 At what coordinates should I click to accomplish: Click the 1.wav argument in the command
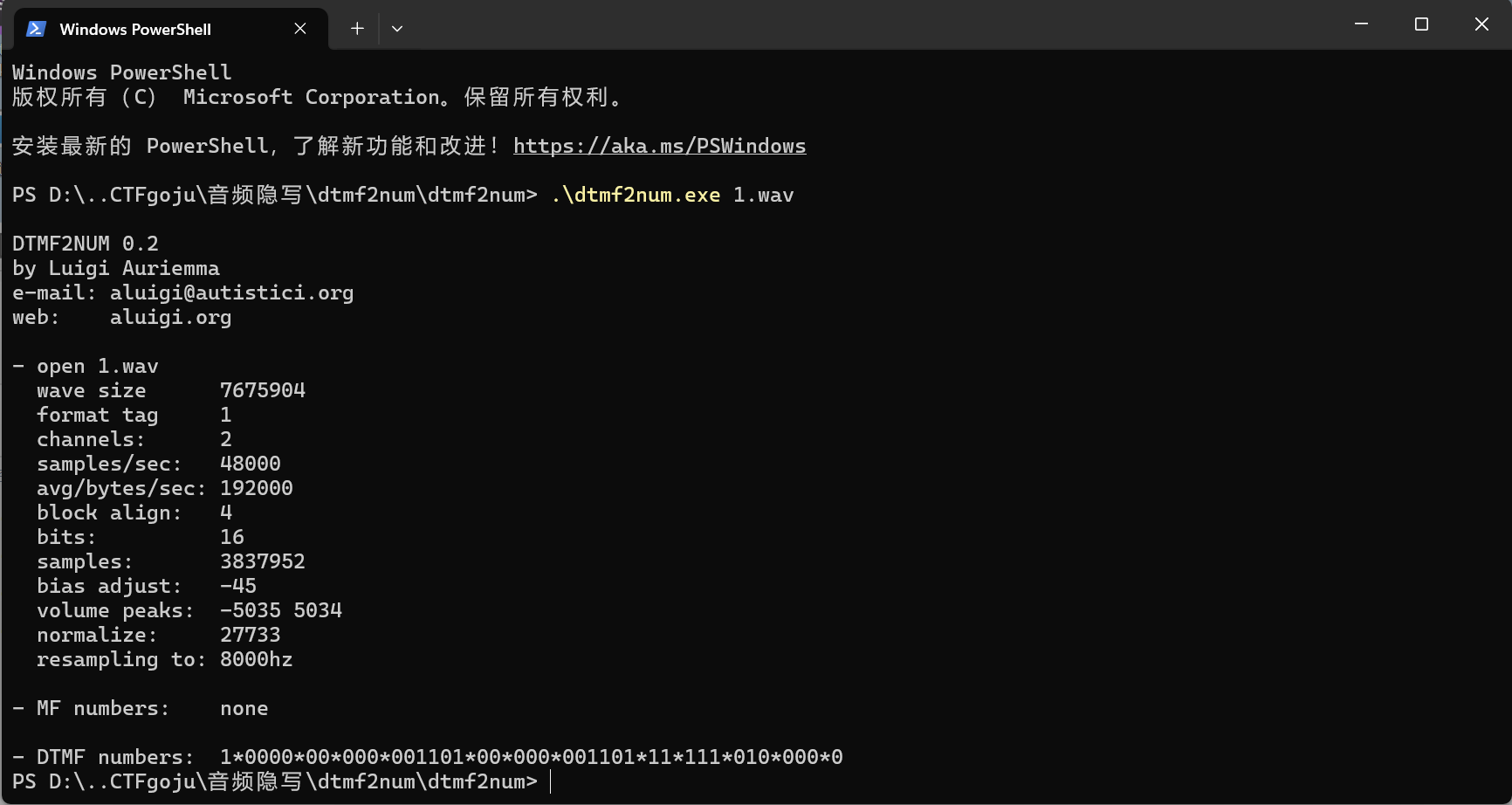pyautogui.click(x=763, y=195)
